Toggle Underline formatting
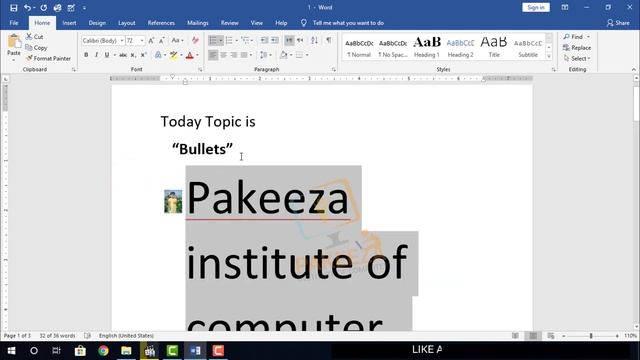 pos(107,55)
